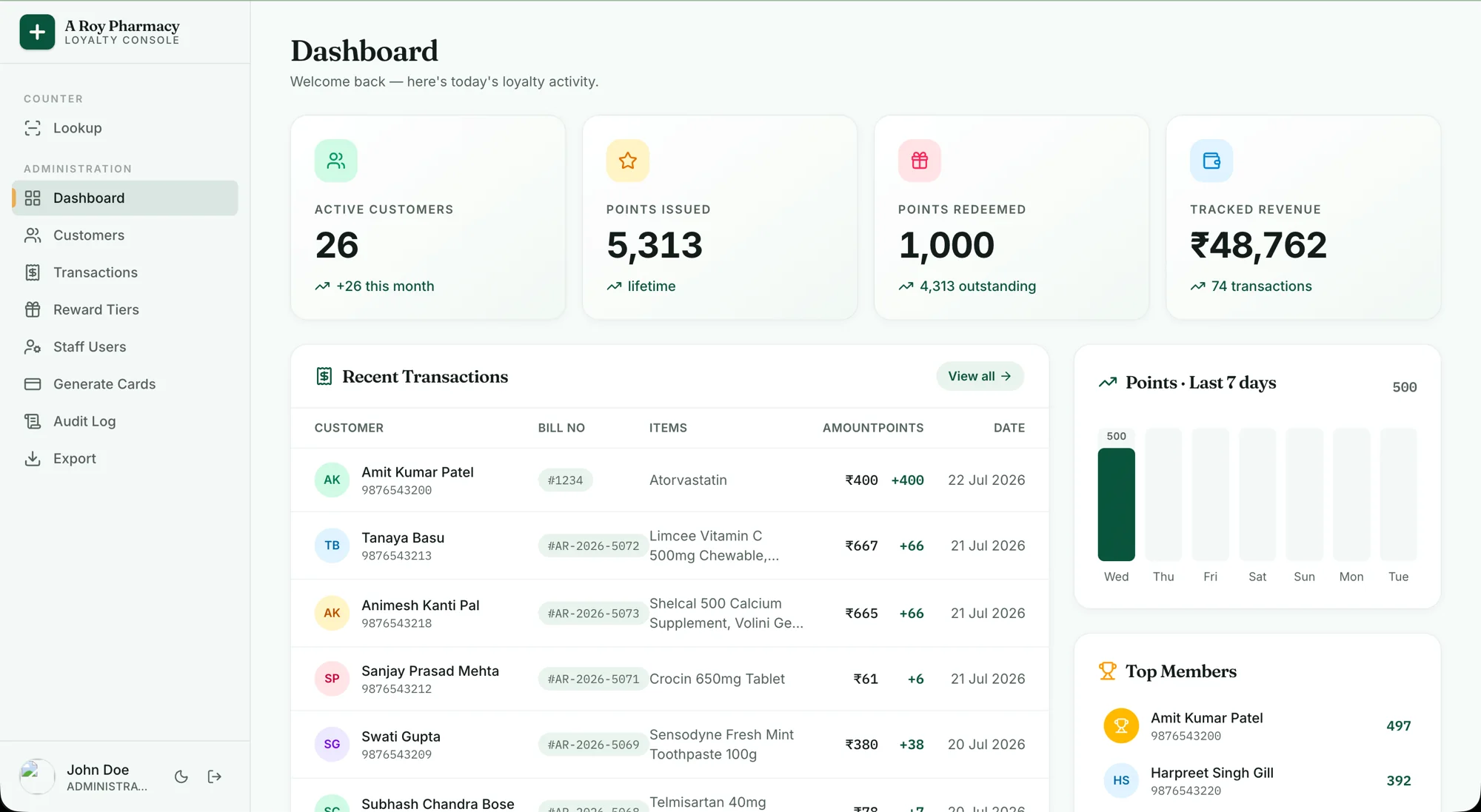This screenshot has width=1481, height=812.
Task: Click the Top Members trophy heading icon
Action: click(x=1108, y=671)
